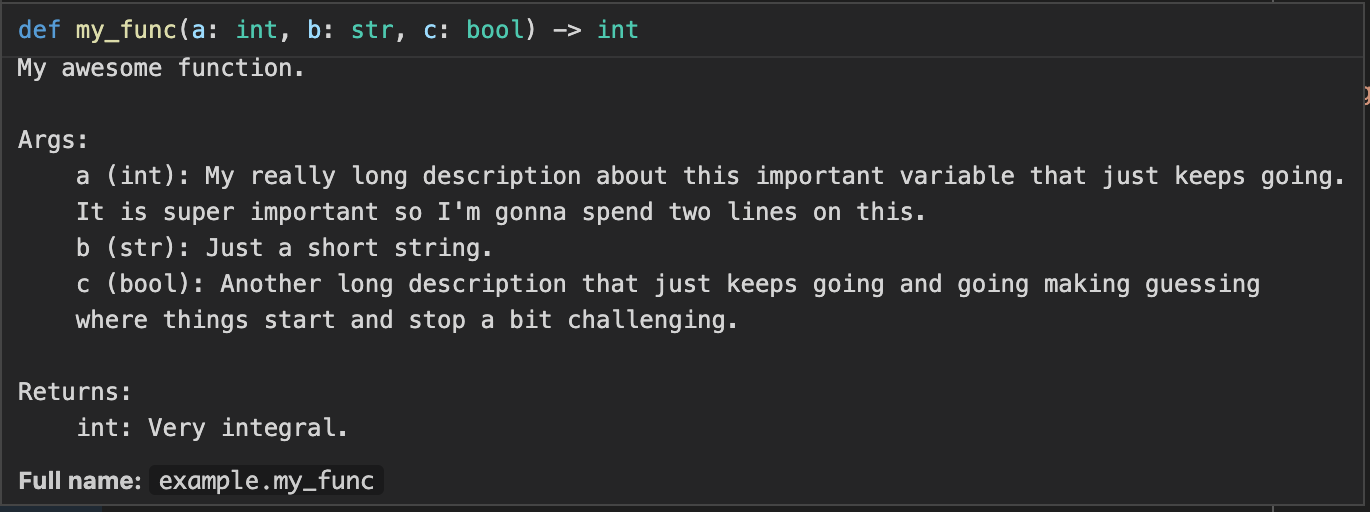Click the example.my_func full name code label
Screen dimensions: 1370x512
click(267, 481)
